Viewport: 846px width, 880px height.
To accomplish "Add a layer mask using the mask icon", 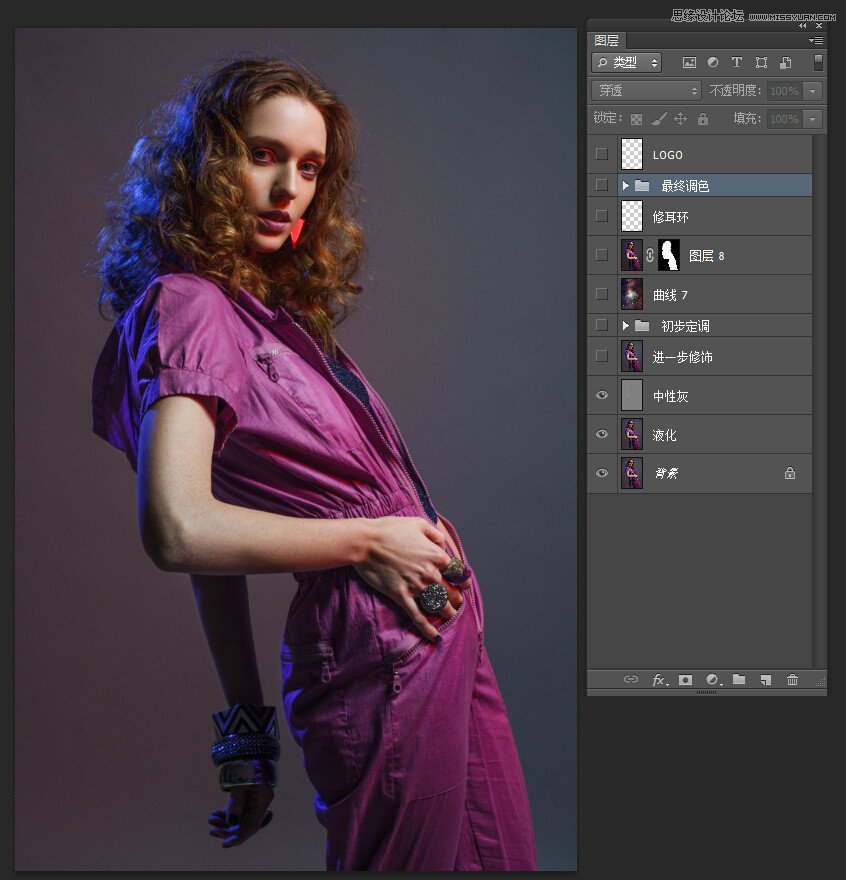I will click(685, 680).
